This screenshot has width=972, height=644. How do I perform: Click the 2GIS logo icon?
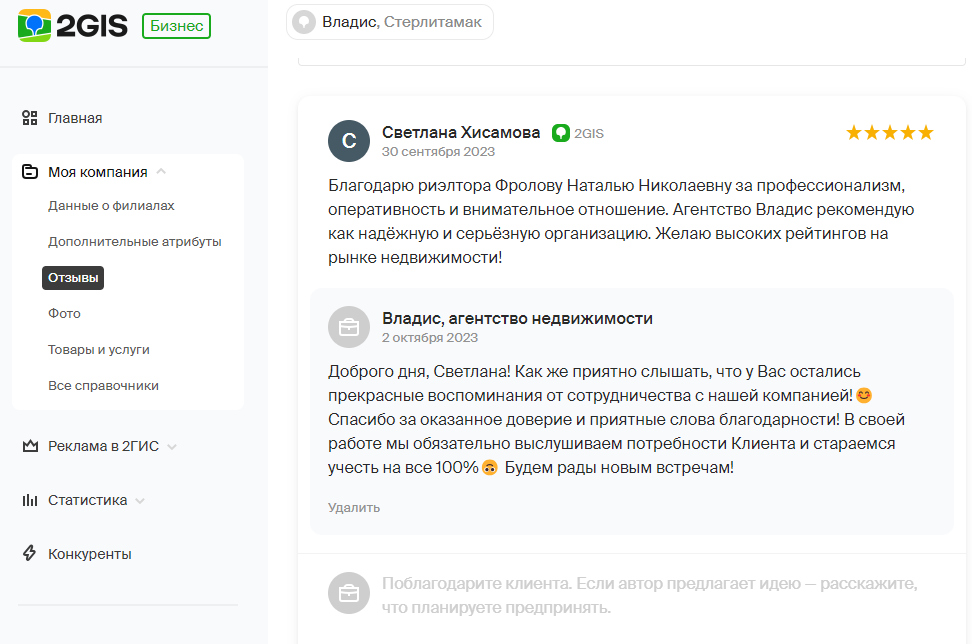(x=34, y=25)
